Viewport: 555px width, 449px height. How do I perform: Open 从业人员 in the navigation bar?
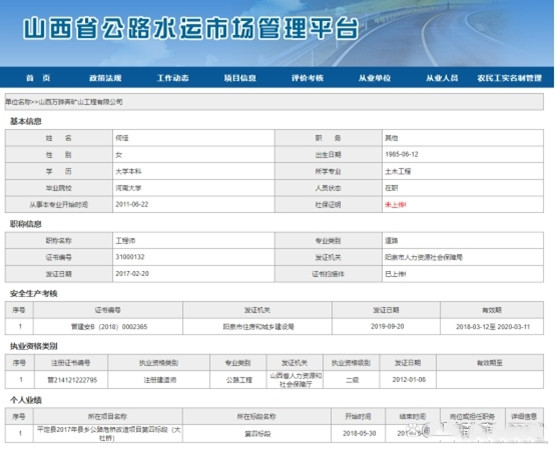442,78
